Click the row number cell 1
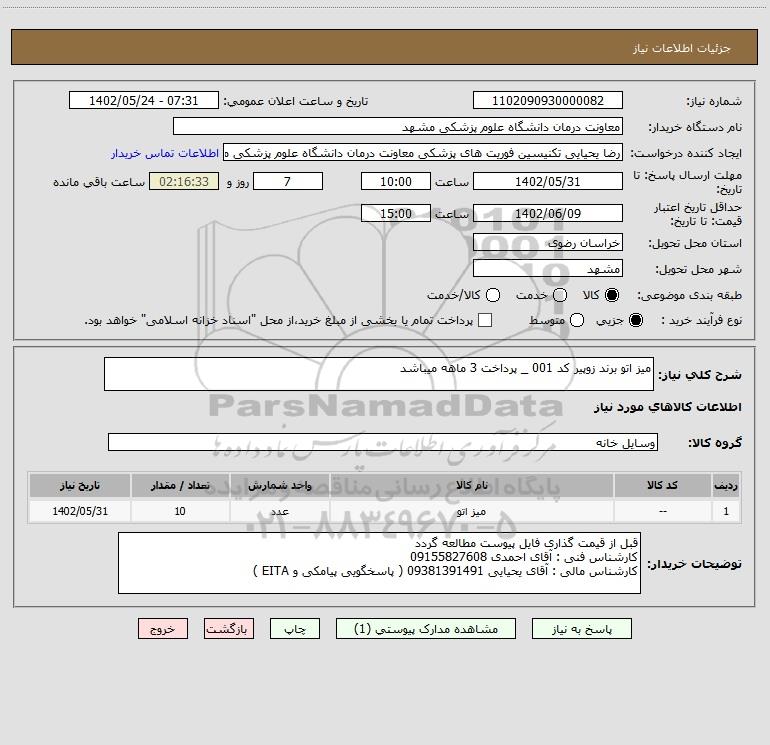Screen dimensions: 770x745 click(x=726, y=512)
